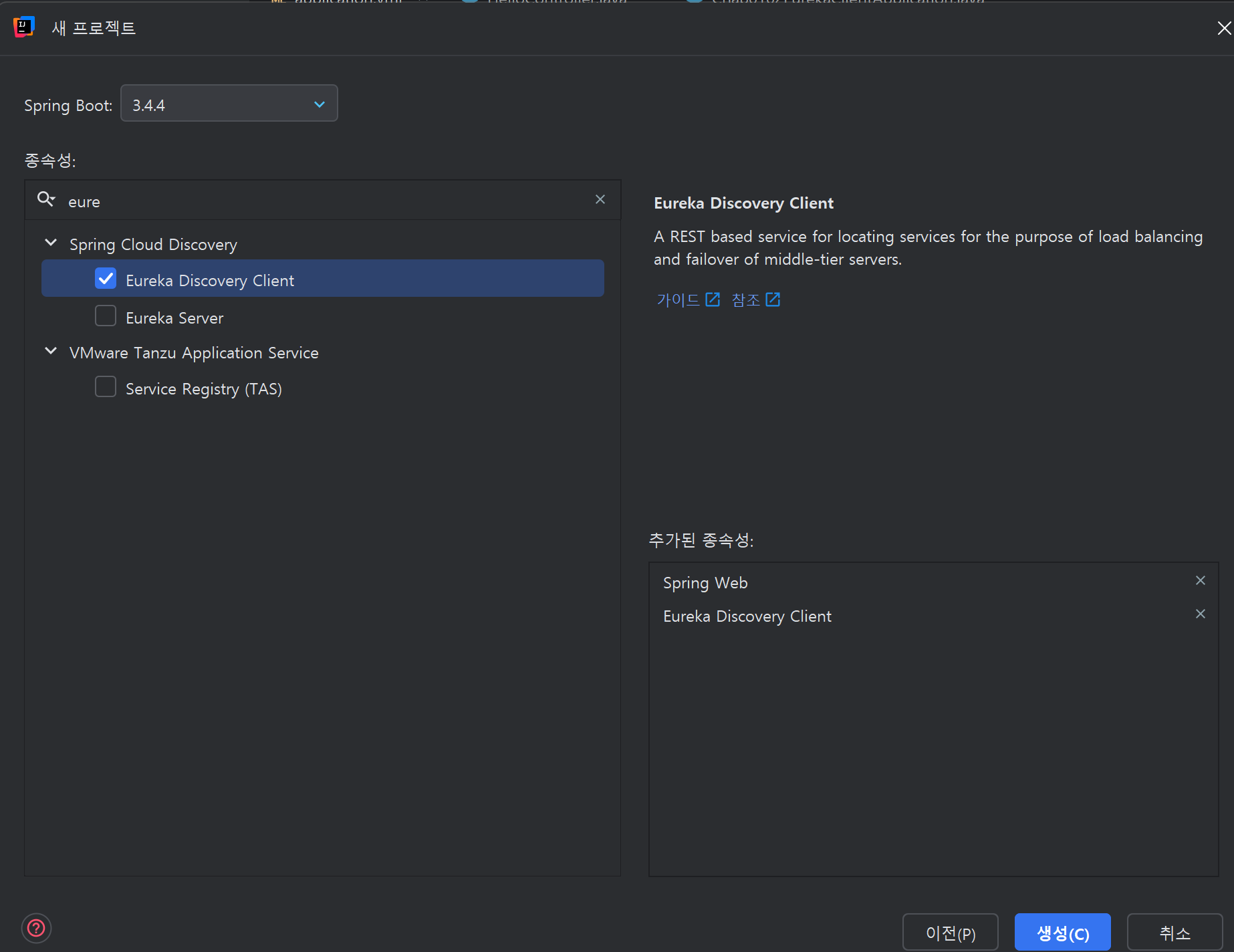The image size is (1234, 952).
Task: Click the IntelliJ IDEA logo icon
Action: point(23,27)
